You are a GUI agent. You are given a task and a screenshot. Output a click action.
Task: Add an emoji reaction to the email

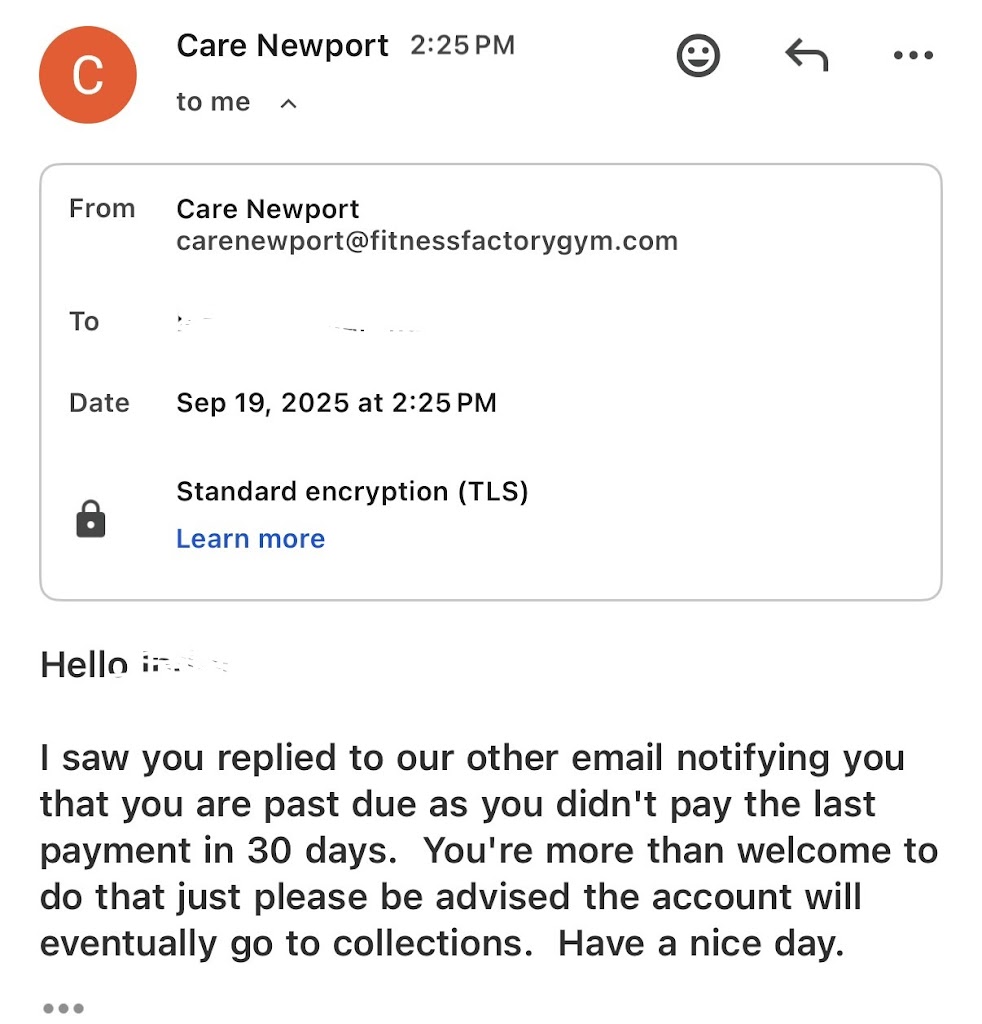(698, 55)
